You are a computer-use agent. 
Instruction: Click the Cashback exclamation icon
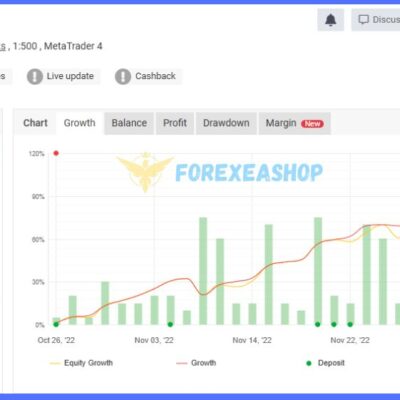click(x=123, y=76)
